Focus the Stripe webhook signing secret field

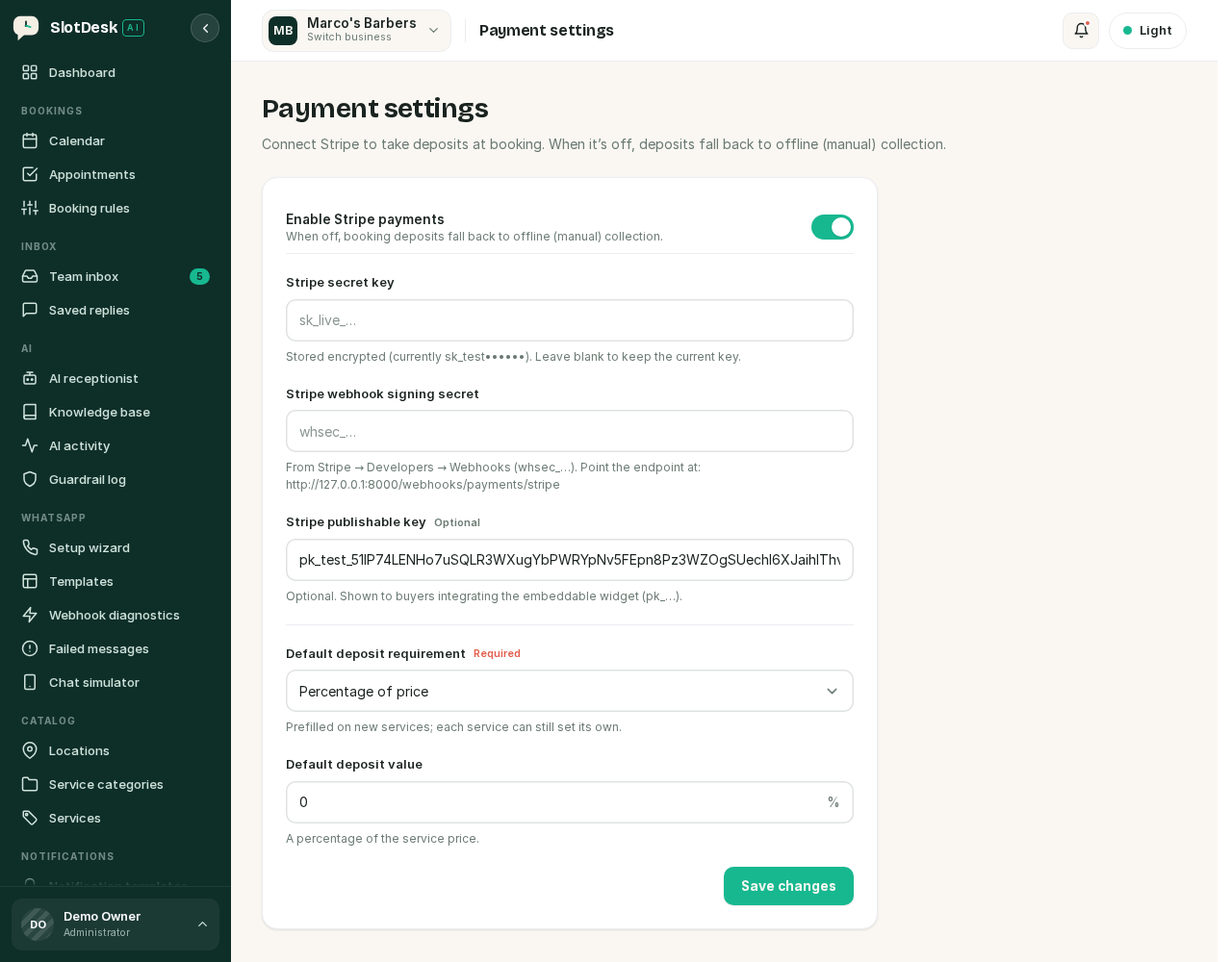click(x=570, y=431)
